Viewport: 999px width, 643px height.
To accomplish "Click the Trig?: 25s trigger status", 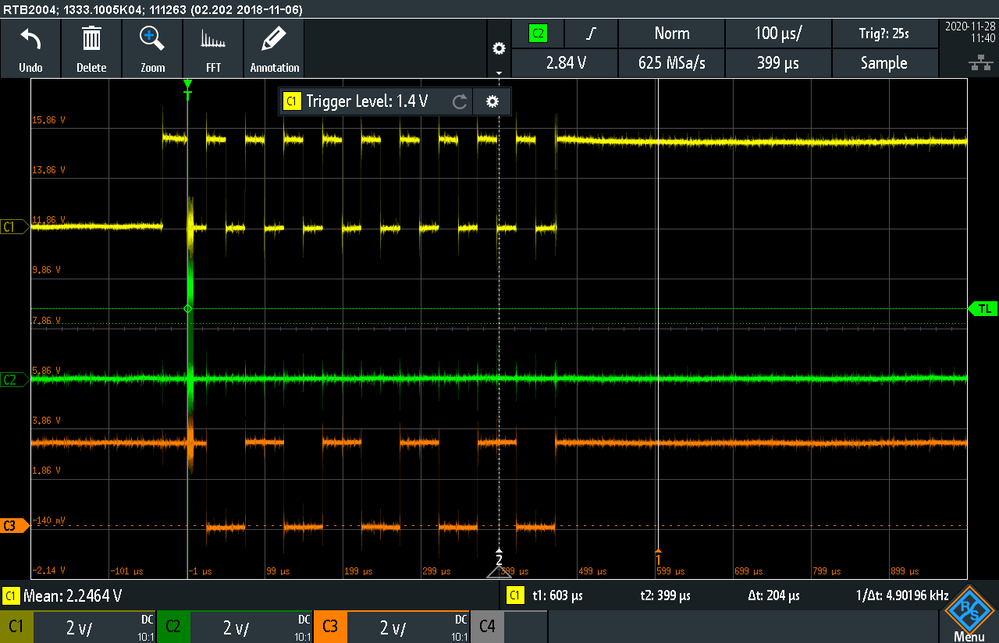I will (884, 34).
